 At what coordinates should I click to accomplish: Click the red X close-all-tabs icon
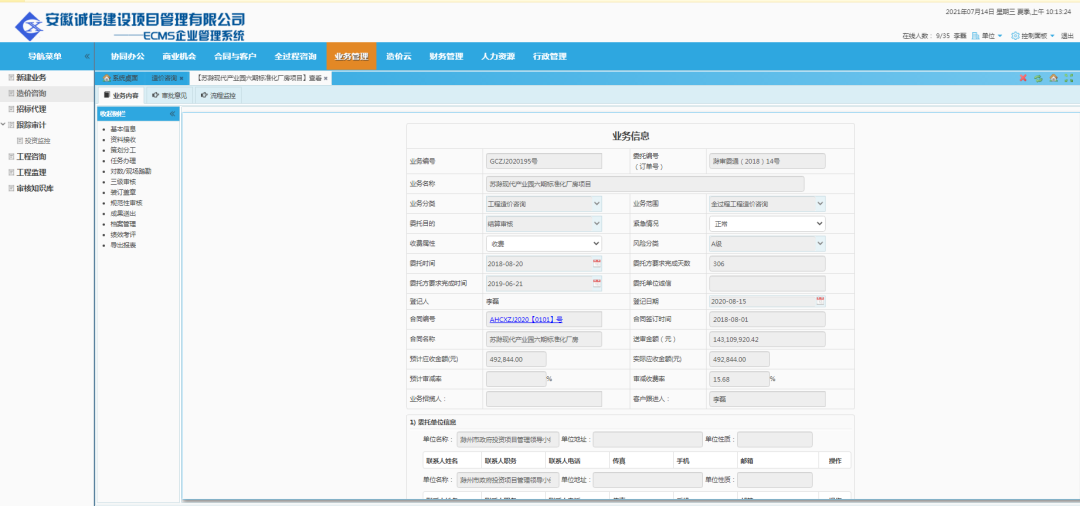[1023, 78]
